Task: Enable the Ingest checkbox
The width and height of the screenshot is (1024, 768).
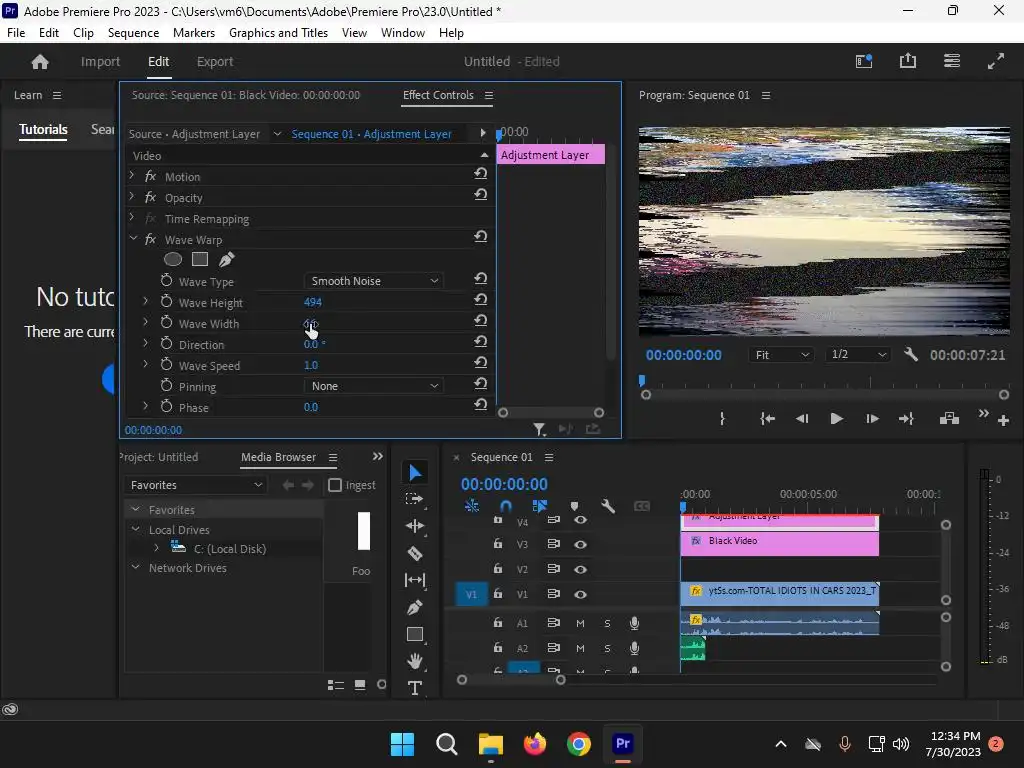Action: (x=335, y=485)
